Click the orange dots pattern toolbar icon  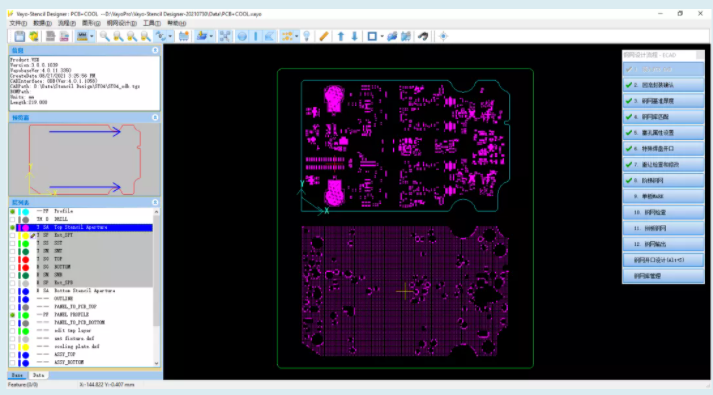(287, 36)
